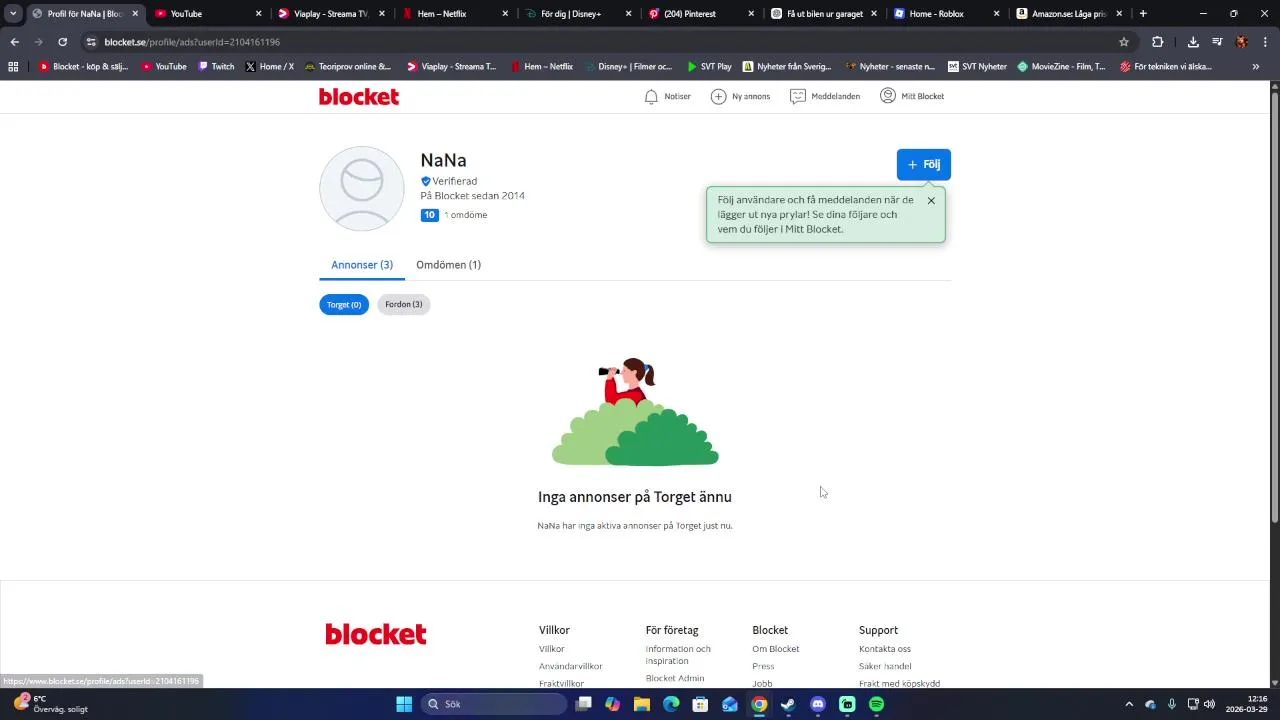Screen dimensions: 1280x720
Task: Open footer link Användarvillkor
Action: pyautogui.click(x=571, y=666)
